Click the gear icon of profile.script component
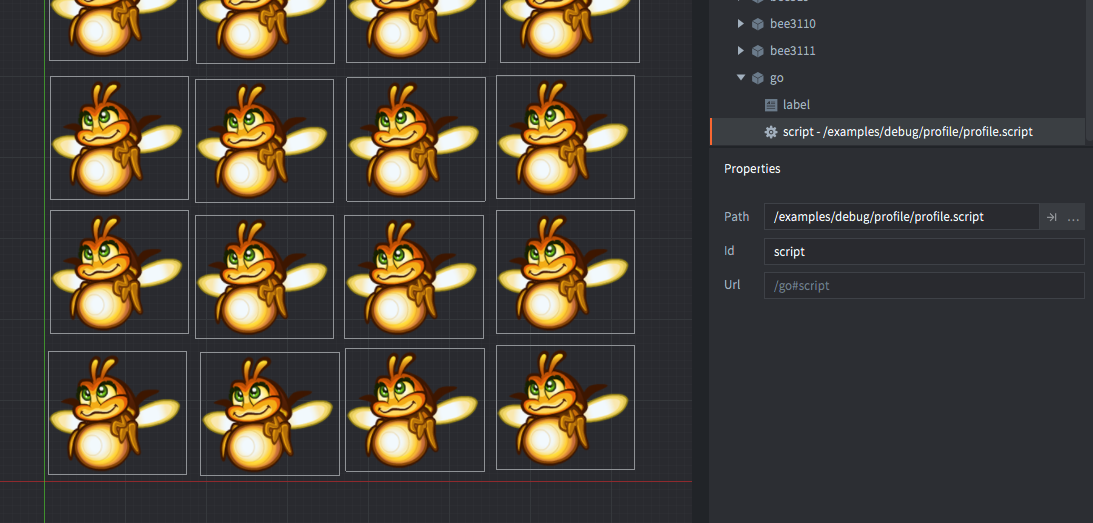This screenshot has width=1093, height=523. coord(771,132)
